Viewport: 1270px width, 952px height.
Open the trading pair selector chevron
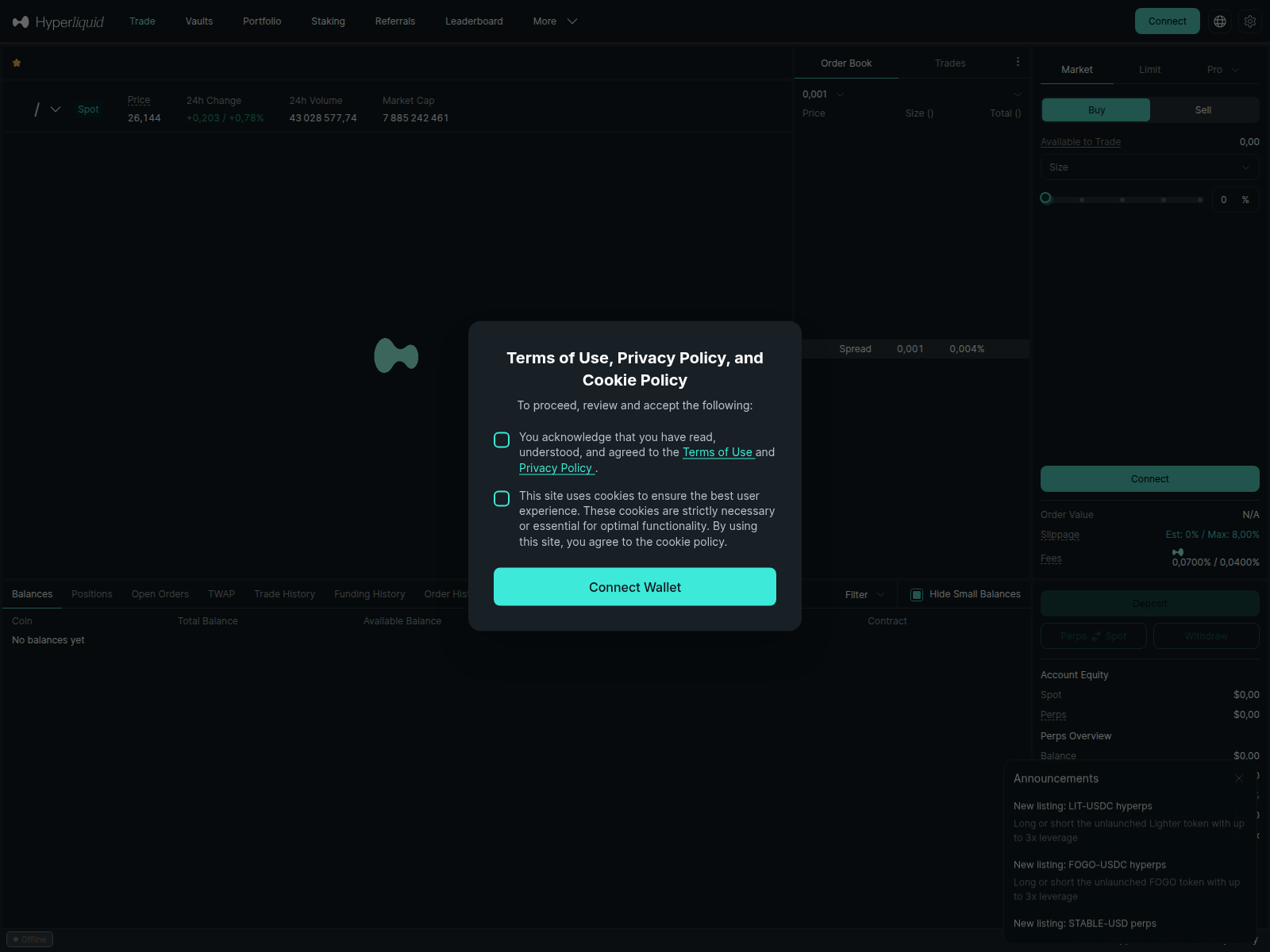pyautogui.click(x=56, y=109)
